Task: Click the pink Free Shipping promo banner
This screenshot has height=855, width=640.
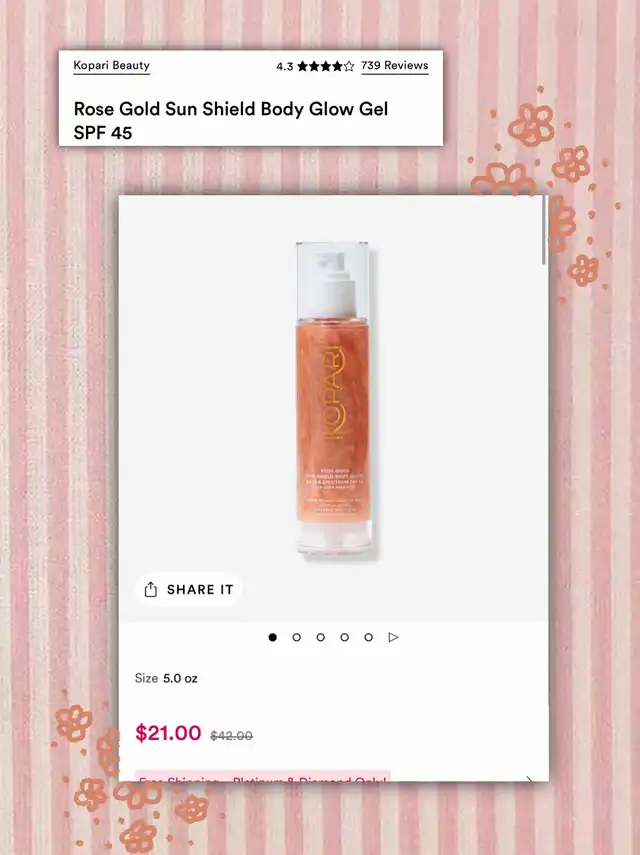Action: (263, 776)
